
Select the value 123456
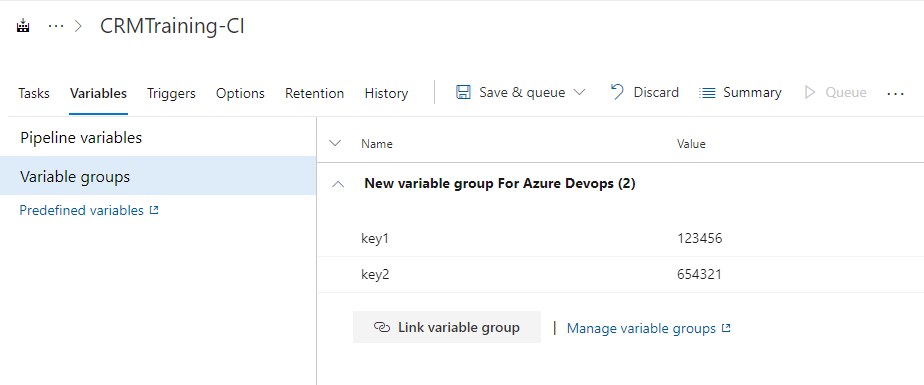699,239
